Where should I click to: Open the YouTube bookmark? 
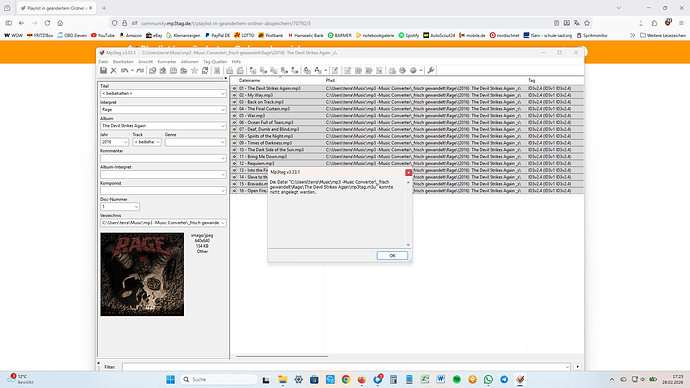coord(103,35)
